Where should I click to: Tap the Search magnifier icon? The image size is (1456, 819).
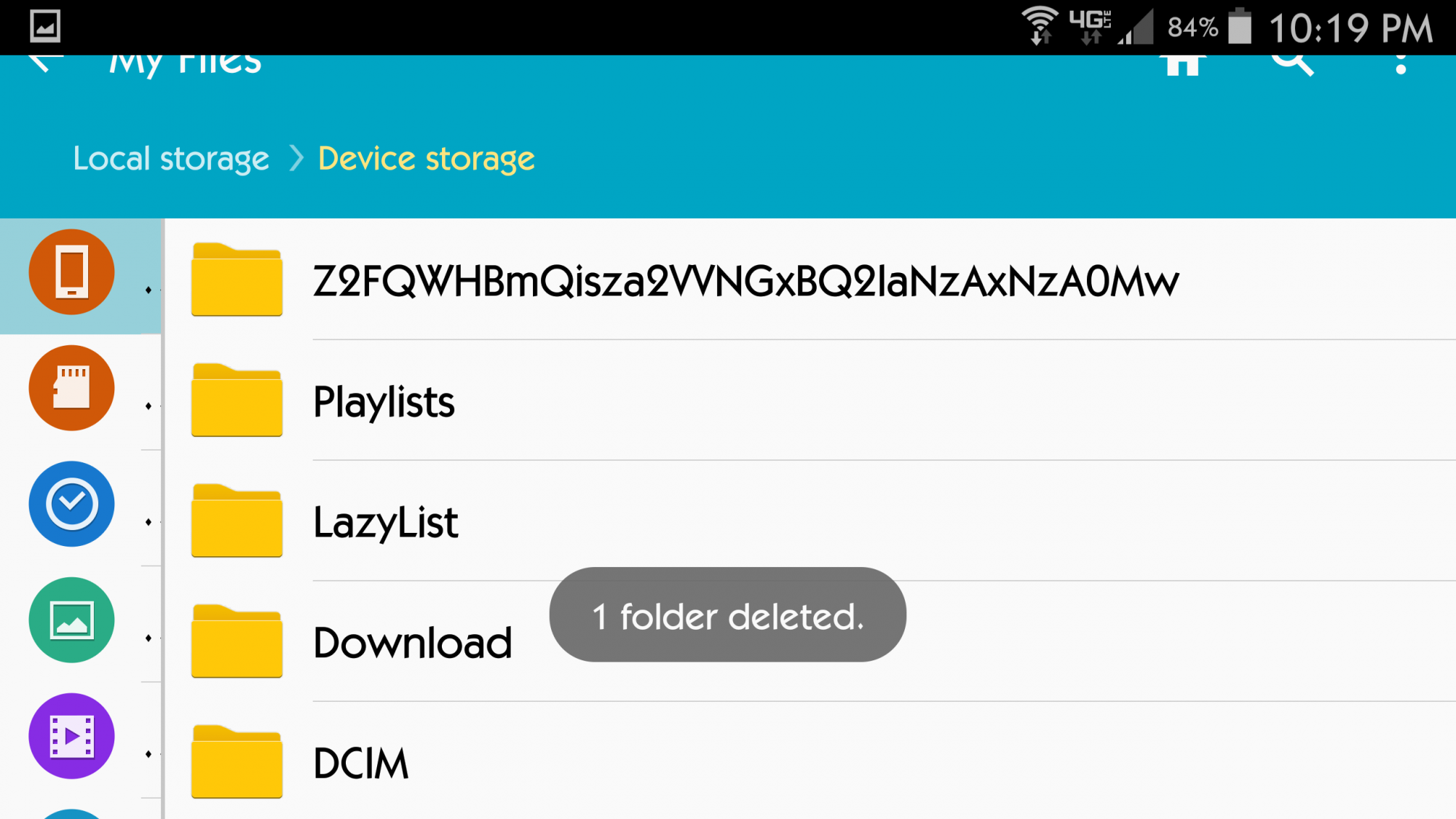coord(1293,64)
